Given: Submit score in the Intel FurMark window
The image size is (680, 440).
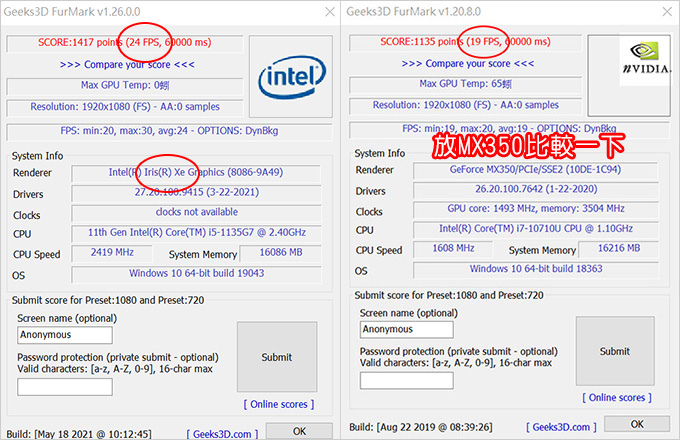Looking at the screenshot, I should click(277, 357).
